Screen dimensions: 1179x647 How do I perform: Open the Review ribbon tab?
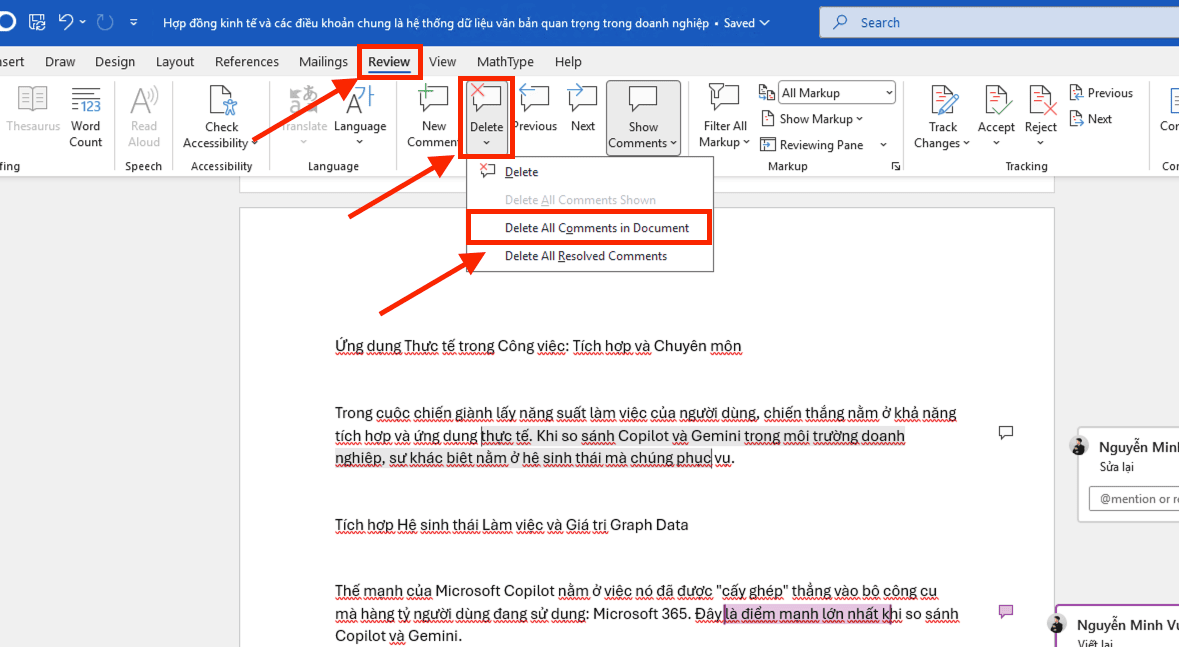[389, 62]
